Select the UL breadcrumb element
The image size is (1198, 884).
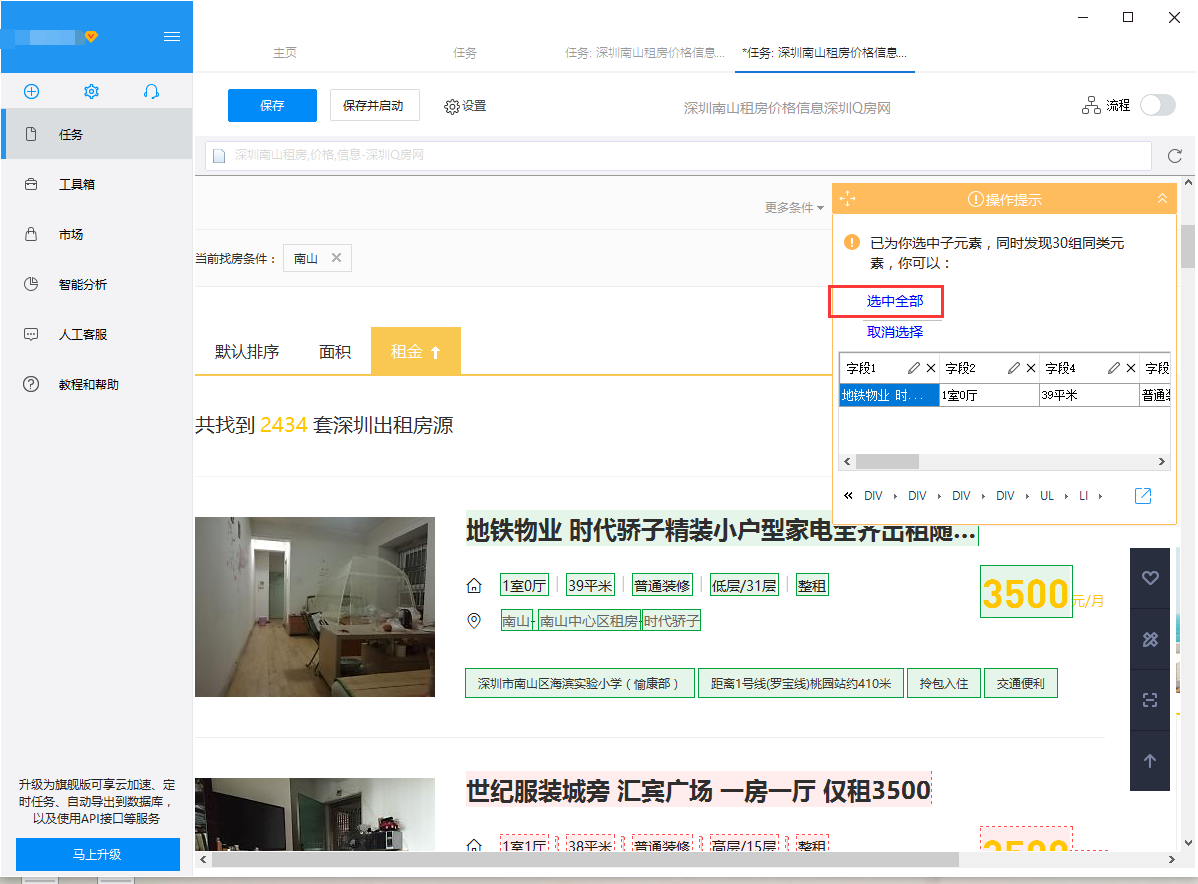[1047, 496]
